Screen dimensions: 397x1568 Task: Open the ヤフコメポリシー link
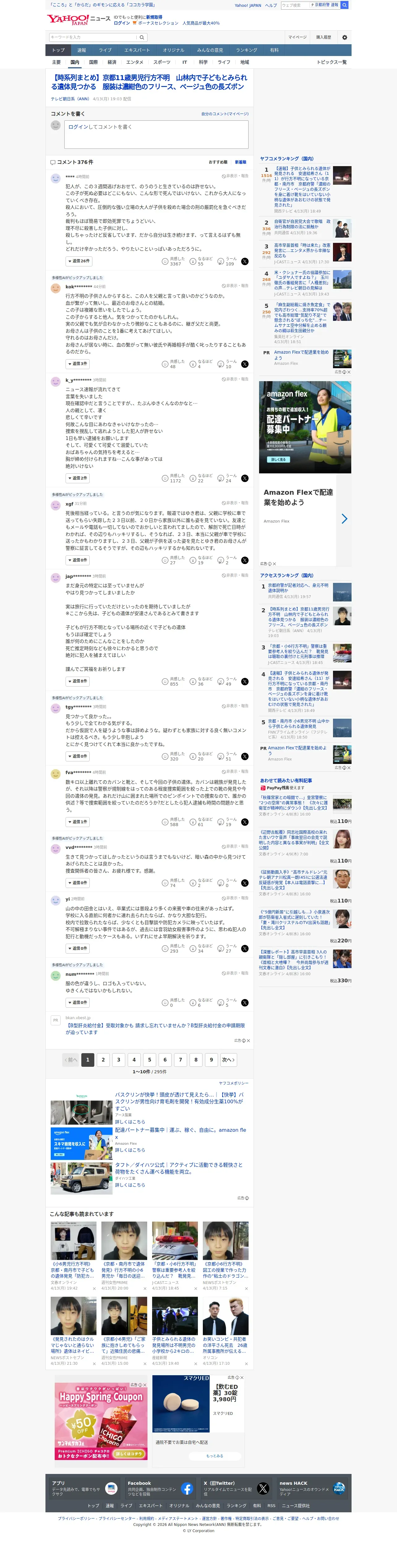[233, 1083]
